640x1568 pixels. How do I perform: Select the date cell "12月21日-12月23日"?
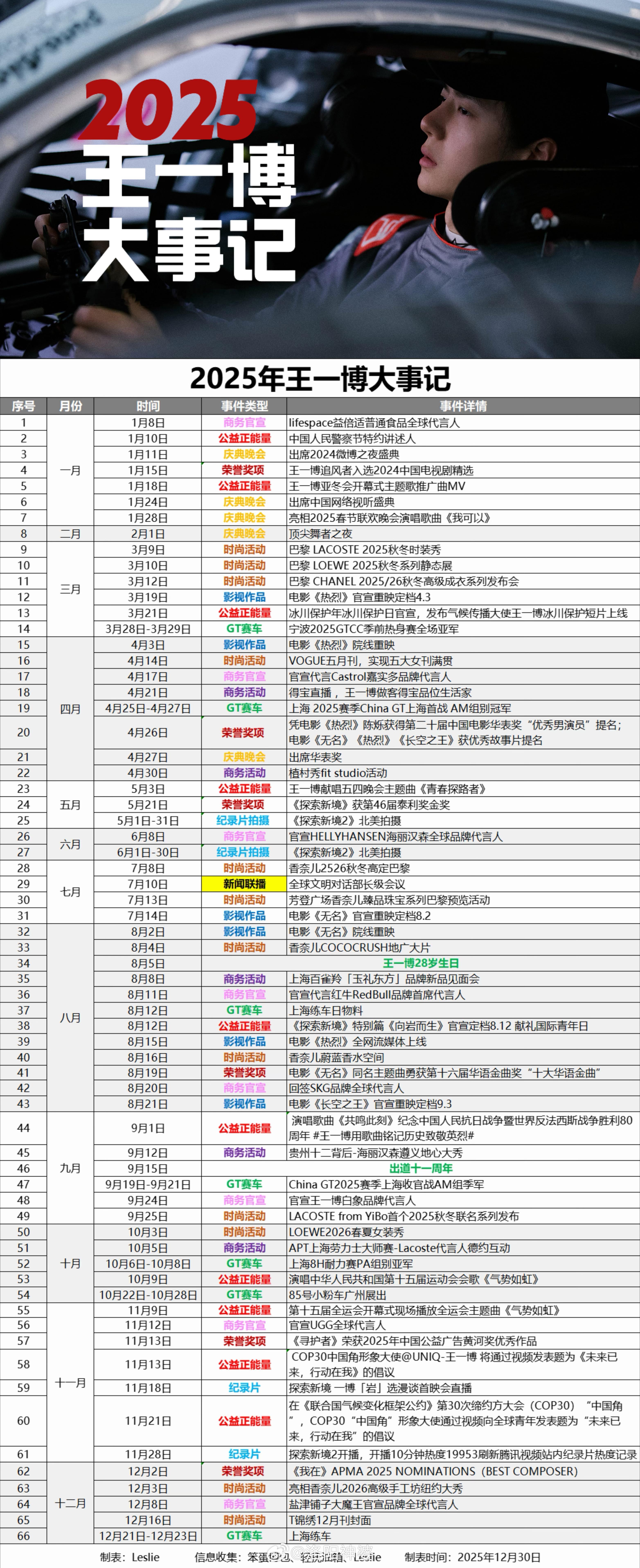pos(148,1536)
